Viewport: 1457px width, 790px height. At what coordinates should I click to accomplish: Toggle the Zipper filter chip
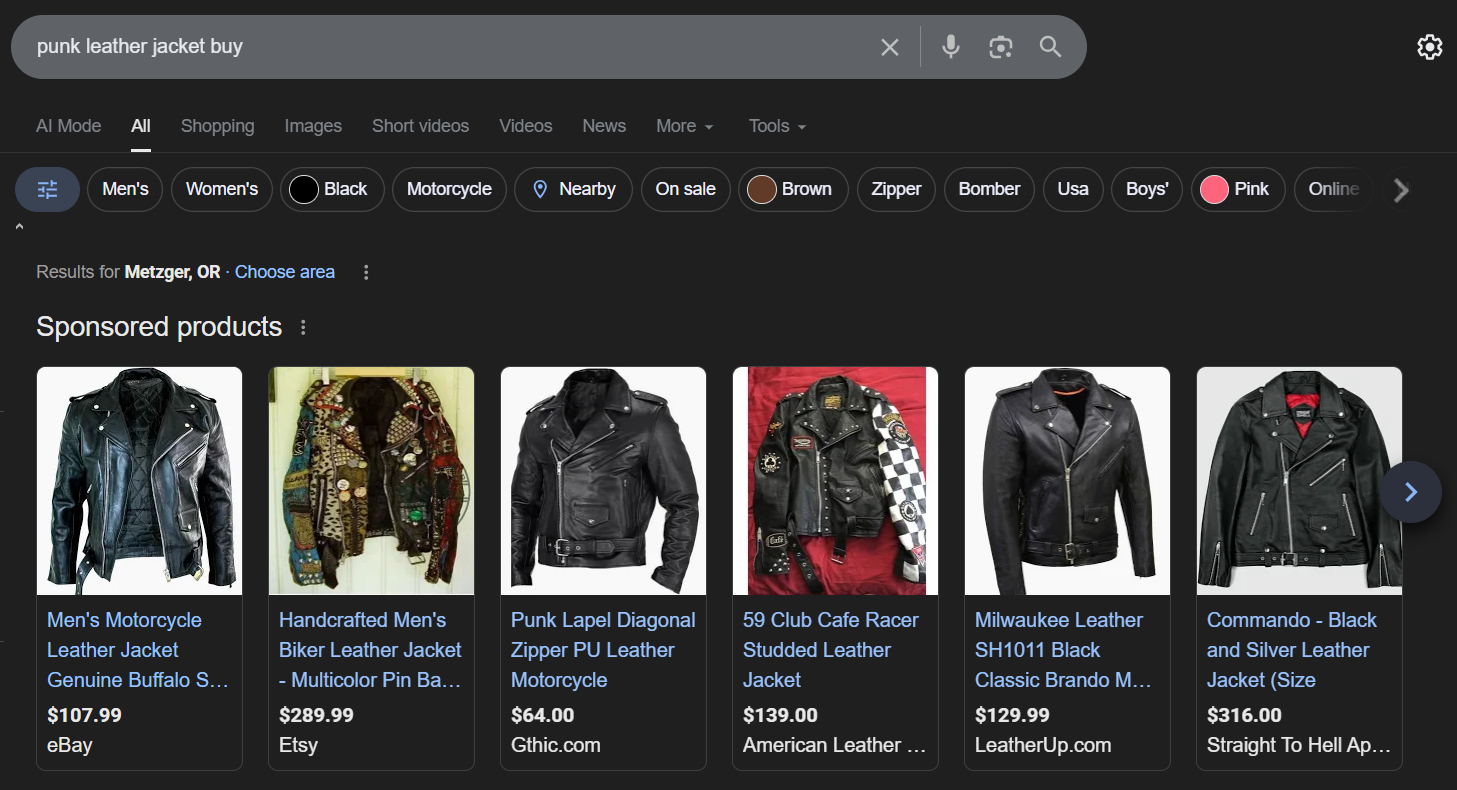(896, 189)
